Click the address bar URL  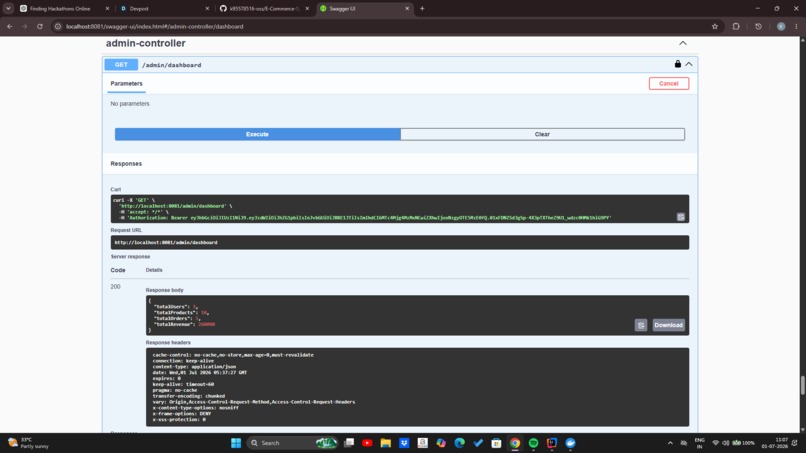154,26
